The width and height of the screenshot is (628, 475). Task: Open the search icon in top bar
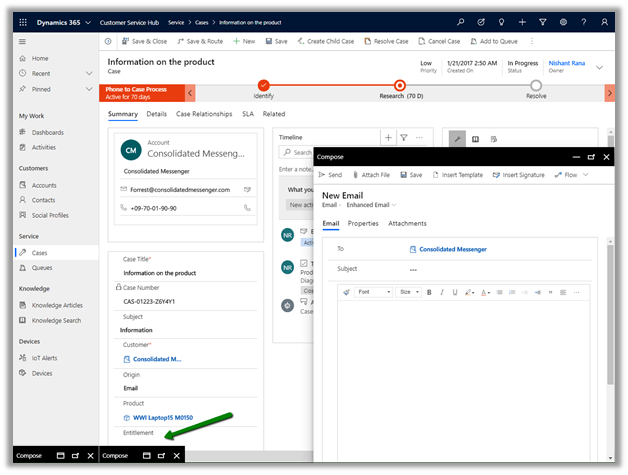click(460, 21)
